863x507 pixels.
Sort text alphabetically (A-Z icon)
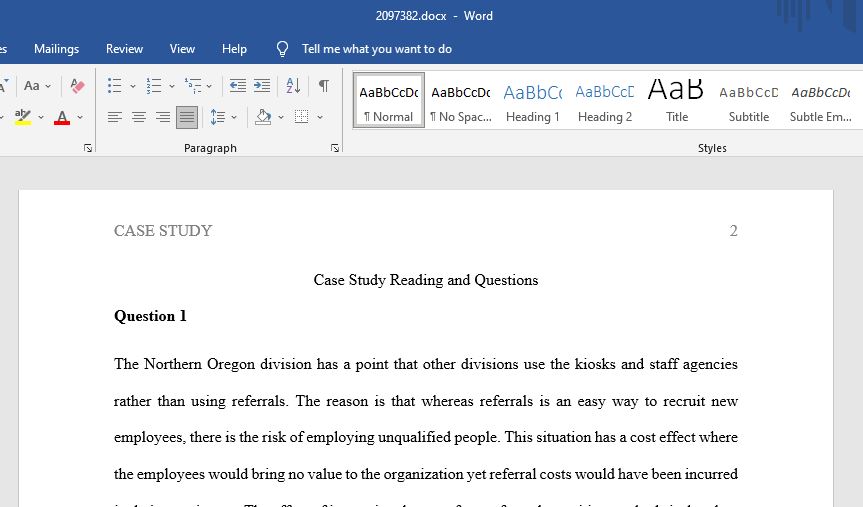point(293,86)
